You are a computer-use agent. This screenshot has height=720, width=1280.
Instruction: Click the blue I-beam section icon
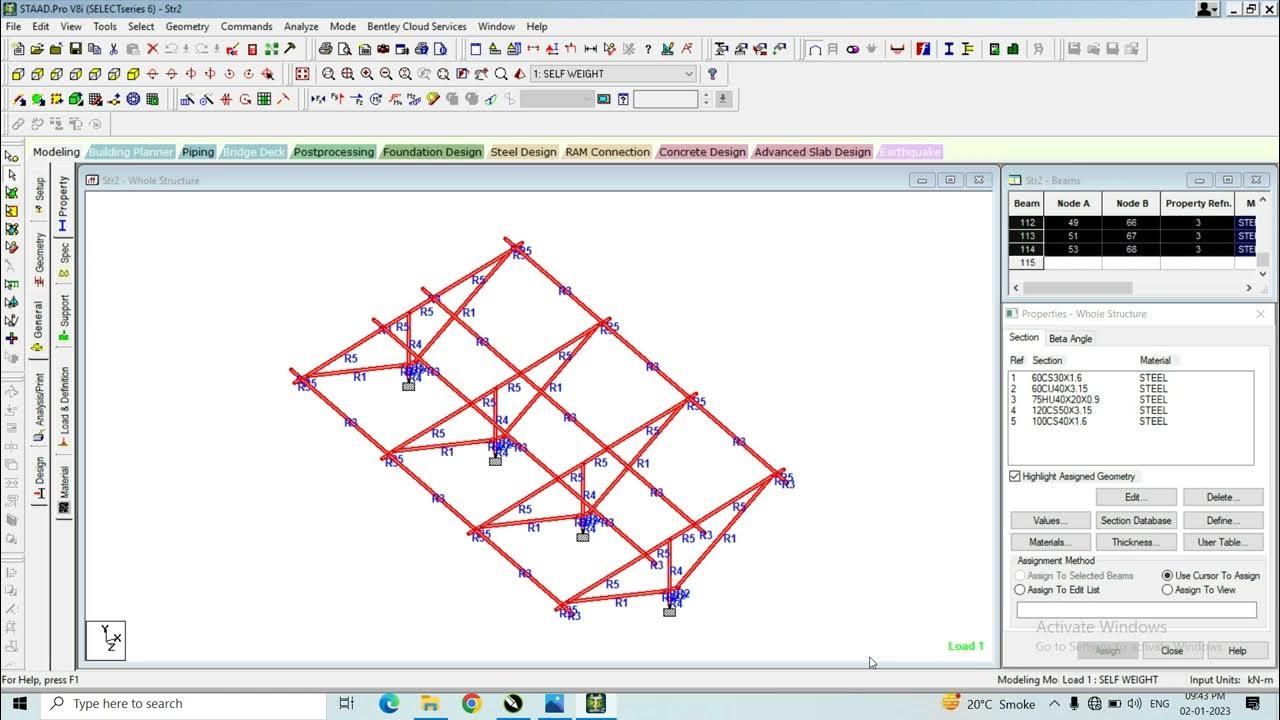point(948,48)
